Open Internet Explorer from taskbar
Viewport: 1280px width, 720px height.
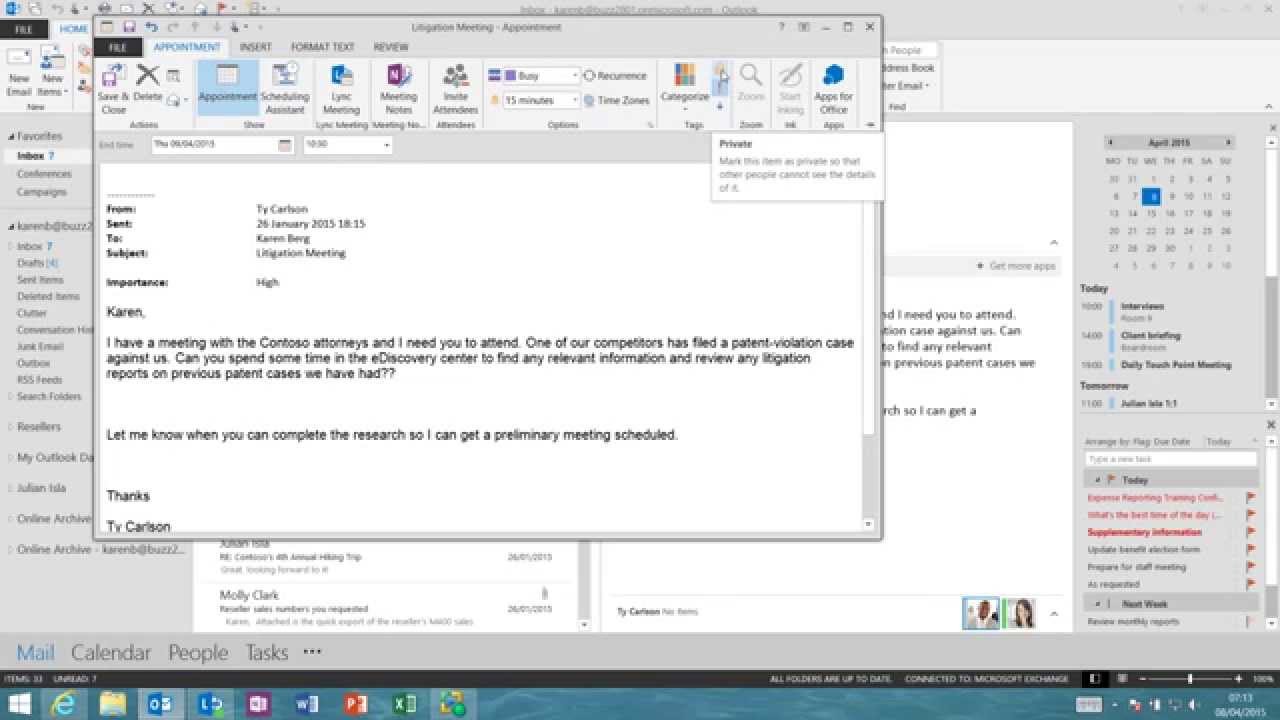pos(65,704)
